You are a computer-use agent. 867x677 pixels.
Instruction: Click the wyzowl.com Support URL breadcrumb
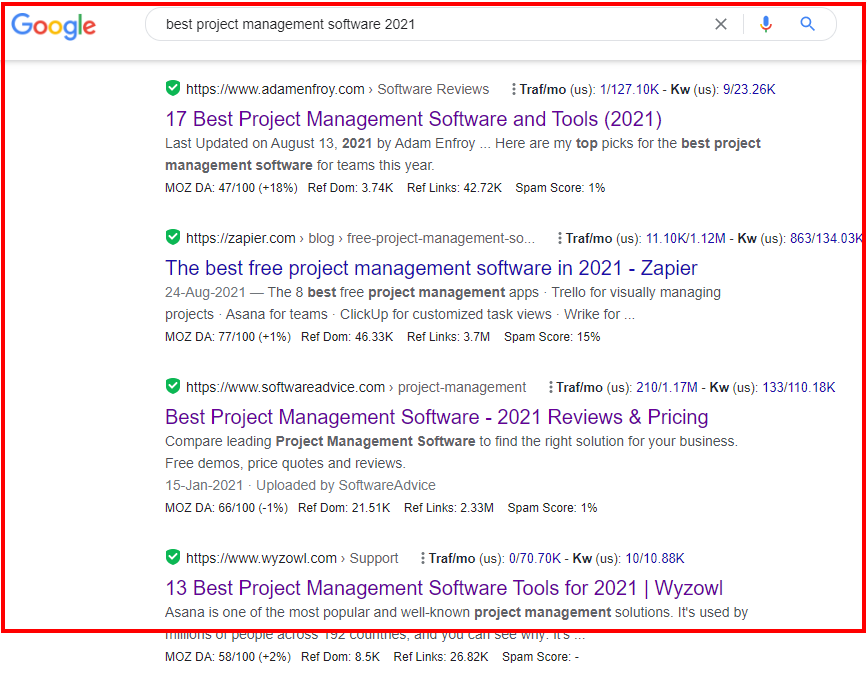coord(291,558)
